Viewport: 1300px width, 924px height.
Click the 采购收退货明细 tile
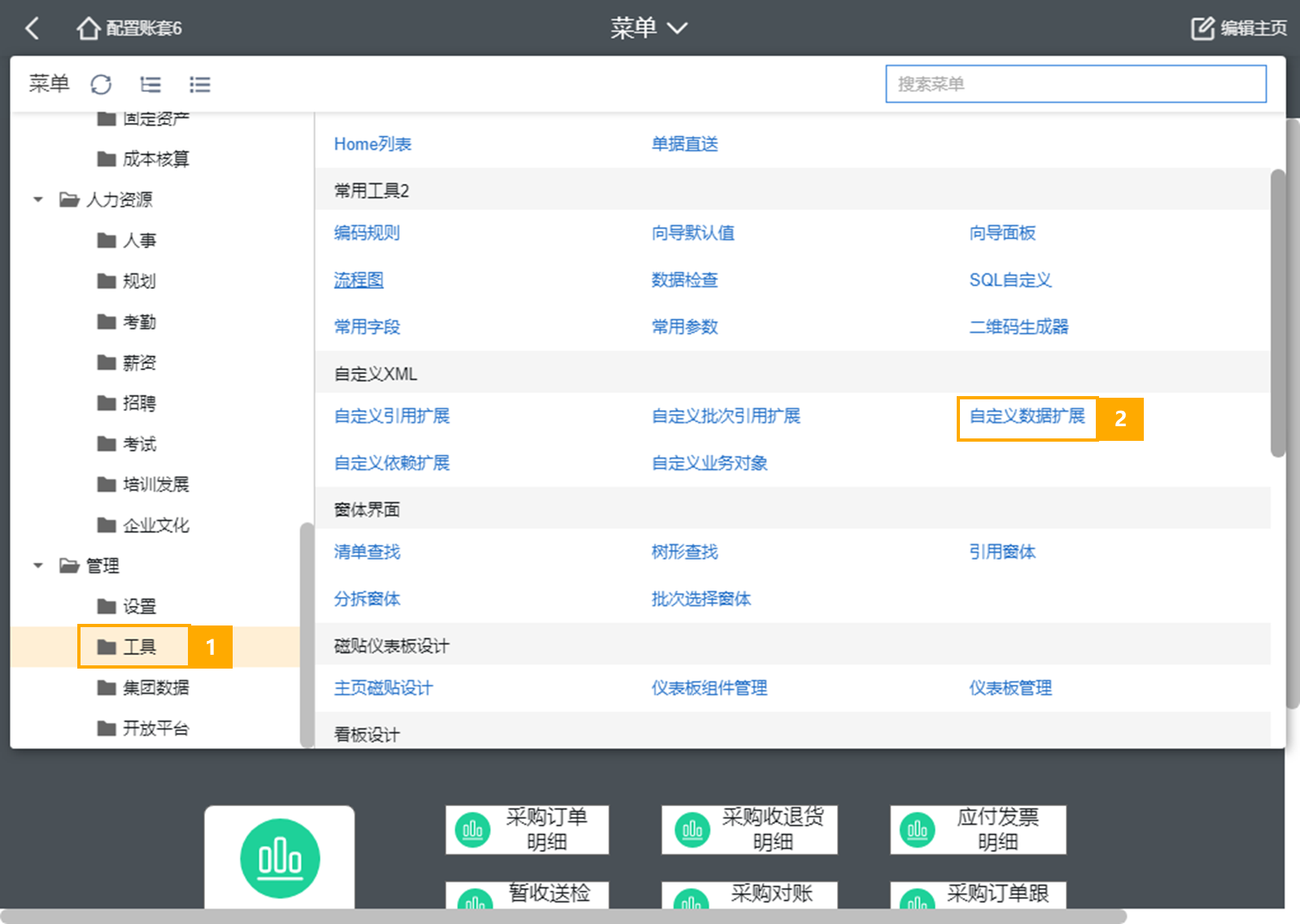point(749,830)
